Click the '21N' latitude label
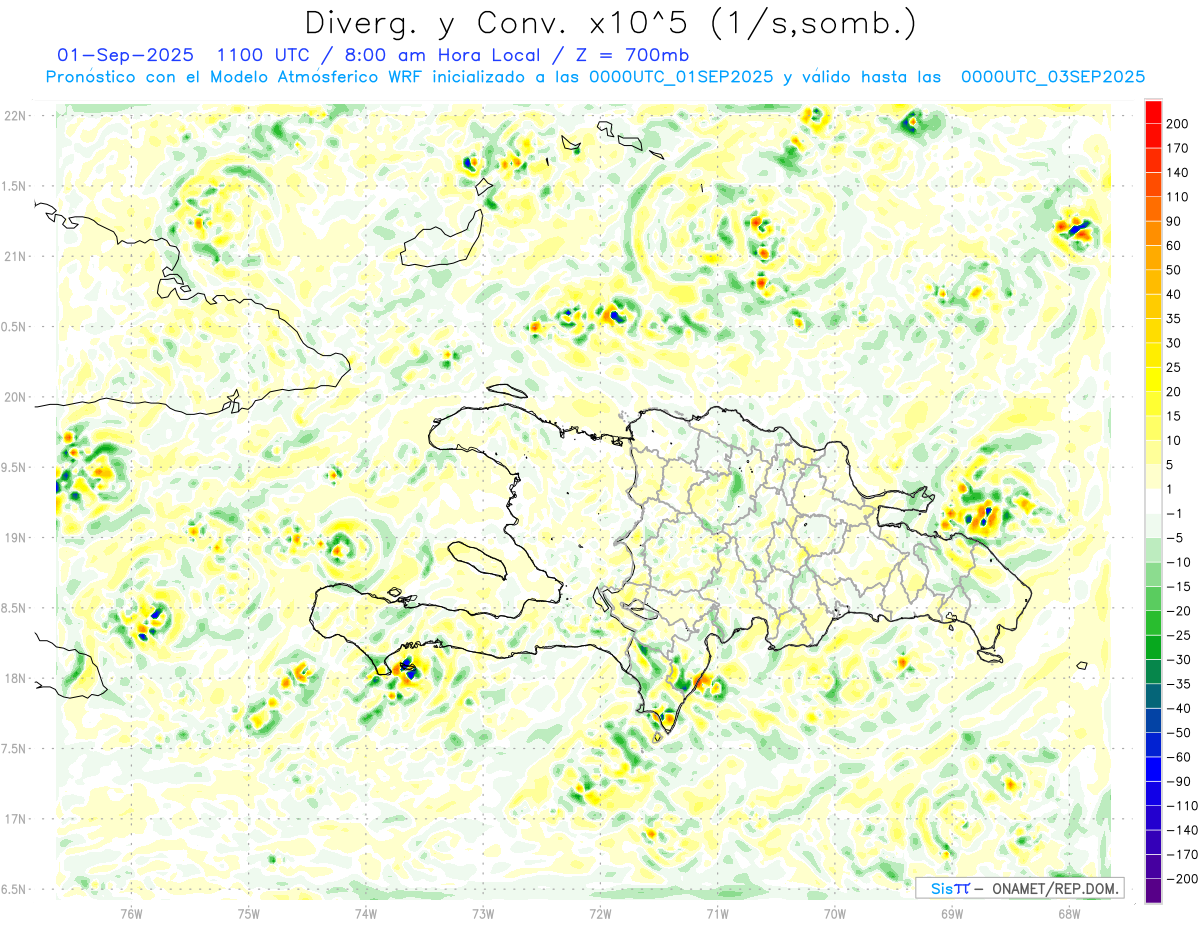This screenshot has height=927, width=1200. pyautogui.click(x=15, y=256)
